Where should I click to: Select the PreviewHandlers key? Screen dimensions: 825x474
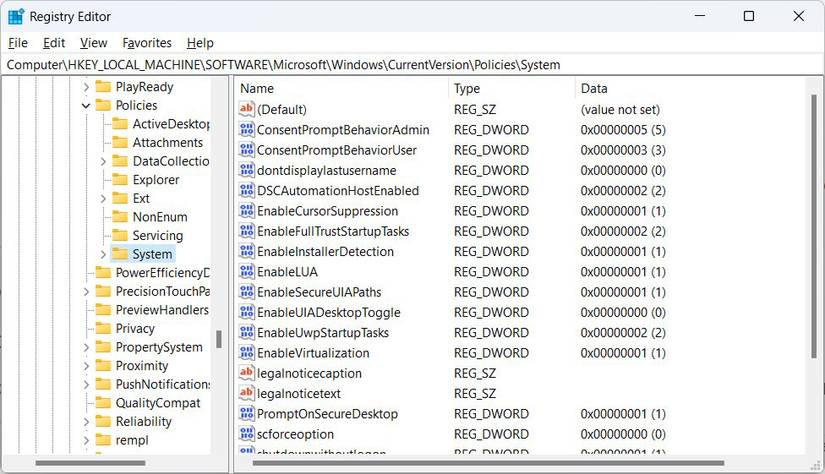point(162,310)
